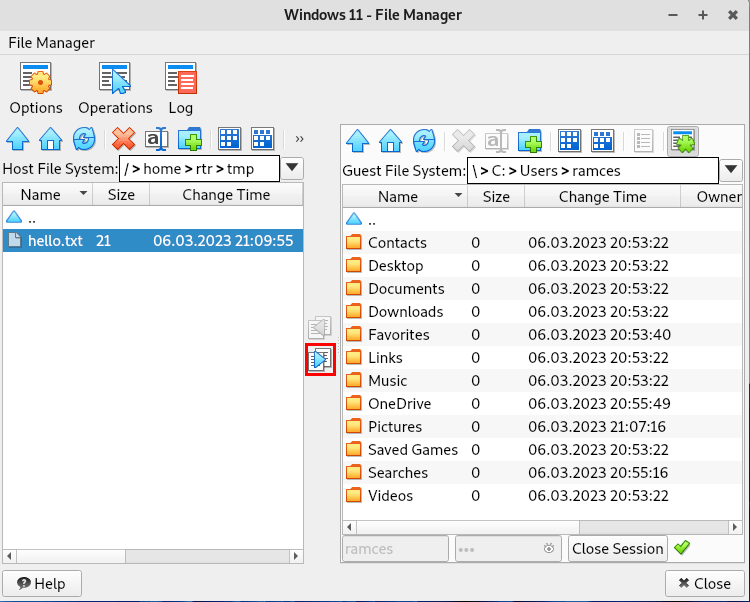Select the Contacts folder
The width and height of the screenshot is (750, 602).
click(x=542, y=242)
